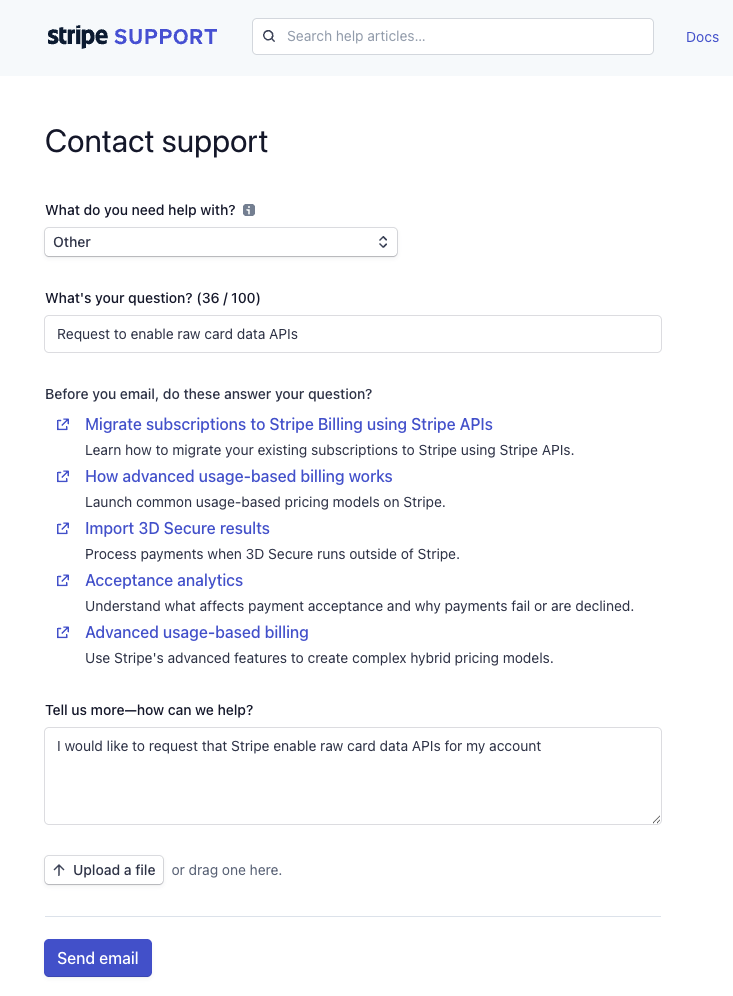Click the Send email button
Screen dimensions: 733x996
(x=97, y=957)
